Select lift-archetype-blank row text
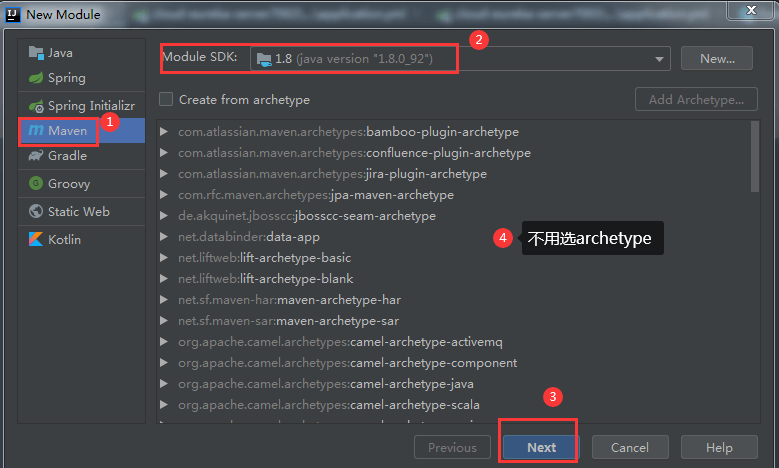 point(266,279)
